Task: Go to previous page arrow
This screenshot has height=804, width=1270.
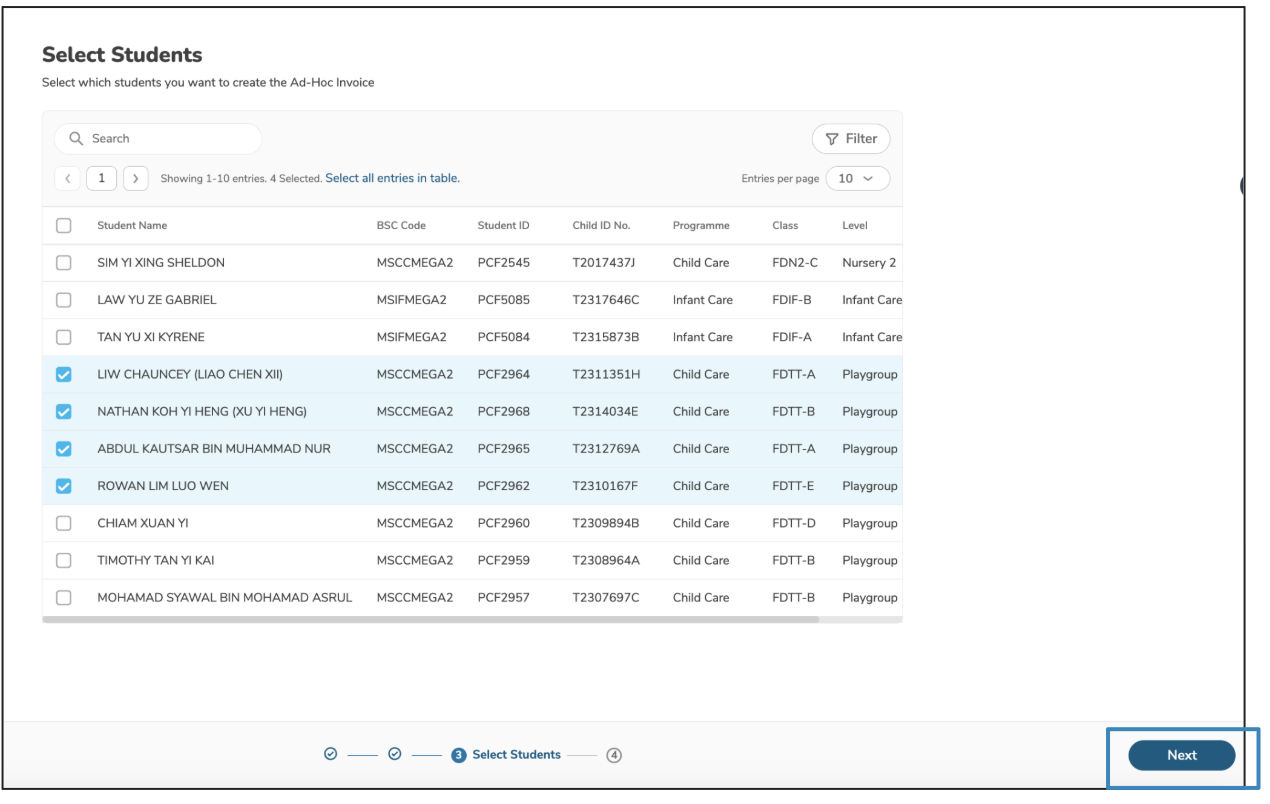Action: [68, 179]
